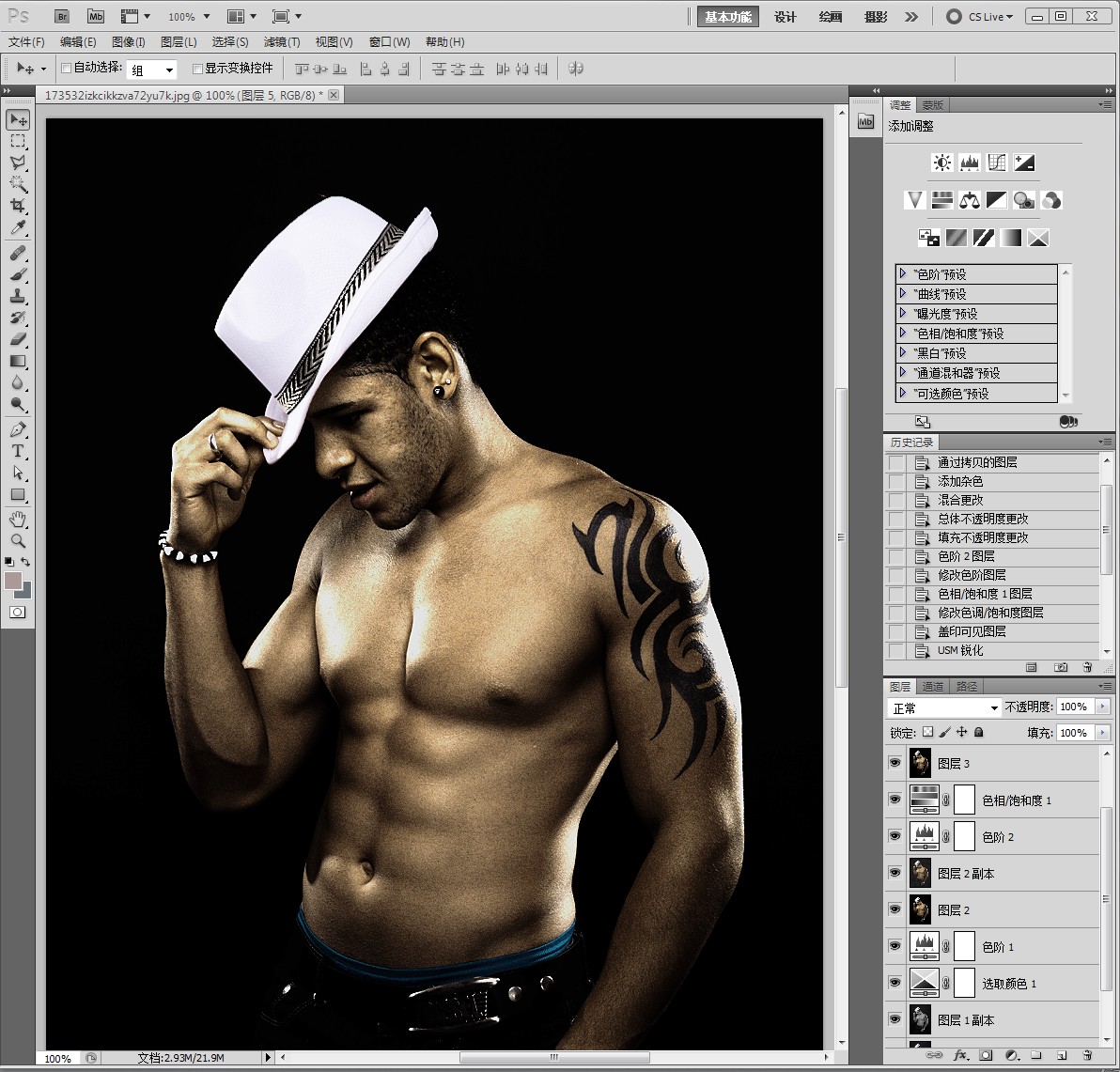Hide the 图层 3 layer
1120x1072 pixels.
pos(894,763)
